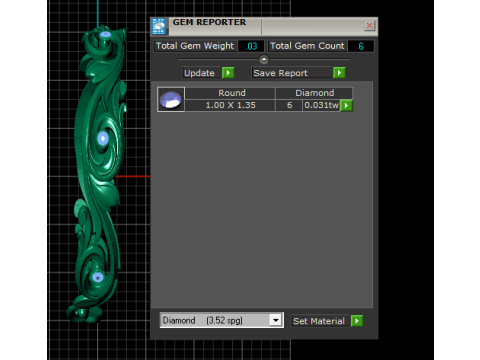The width and height of the screenshot is (480, 360).
Task: Select the Diamond material cell
Action: click(x=314, y=93)
